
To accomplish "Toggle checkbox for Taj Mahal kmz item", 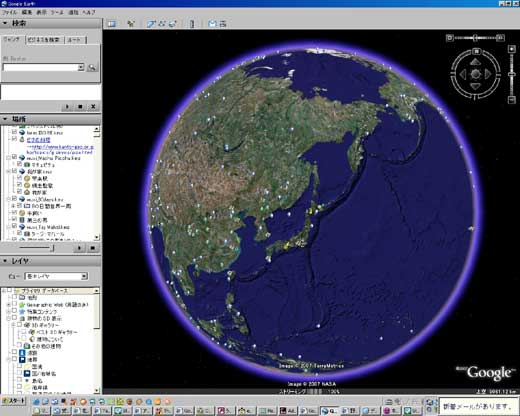I will coord(14,226).
